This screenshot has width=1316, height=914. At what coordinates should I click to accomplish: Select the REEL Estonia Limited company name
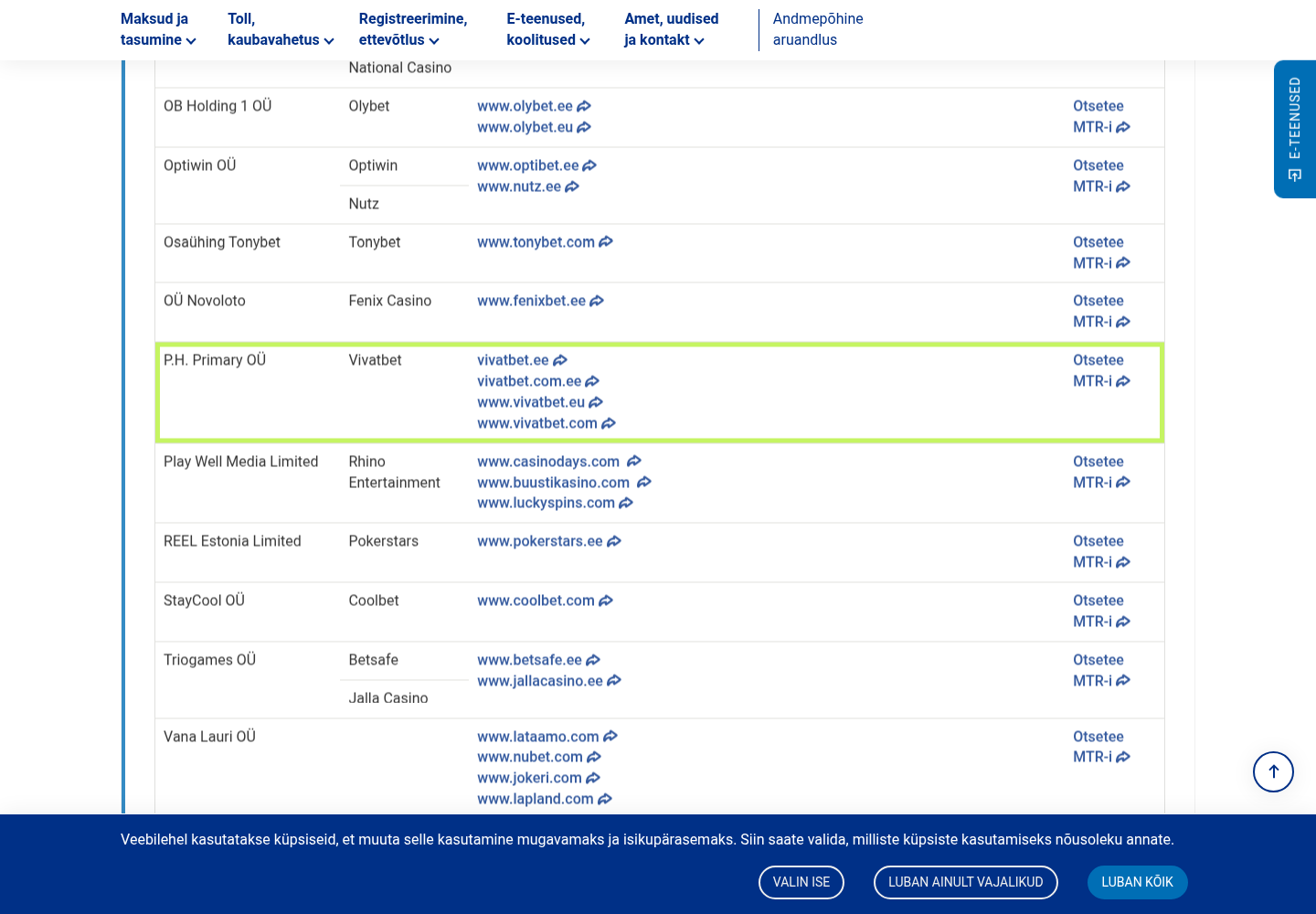(232, 541)
